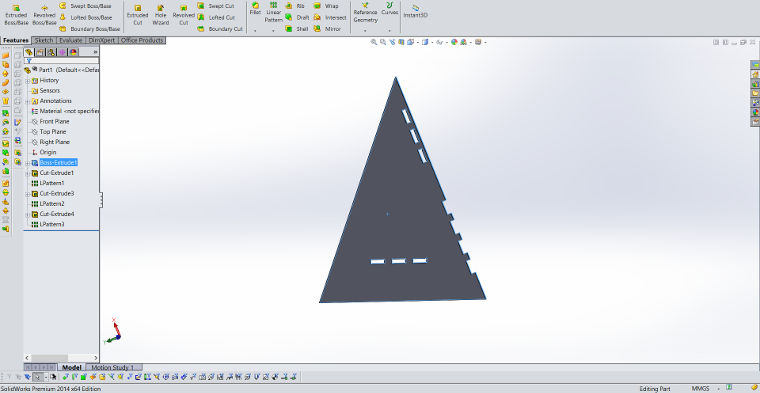Switch to the Office Products tab
The height and width of the screenshot is (393, 760).
coord(142,40)
